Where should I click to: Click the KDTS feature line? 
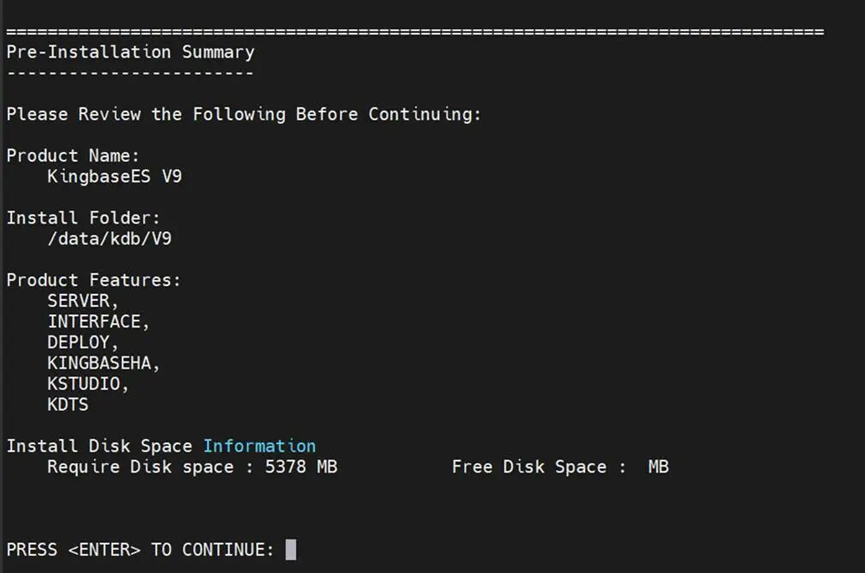click(67, 405)
